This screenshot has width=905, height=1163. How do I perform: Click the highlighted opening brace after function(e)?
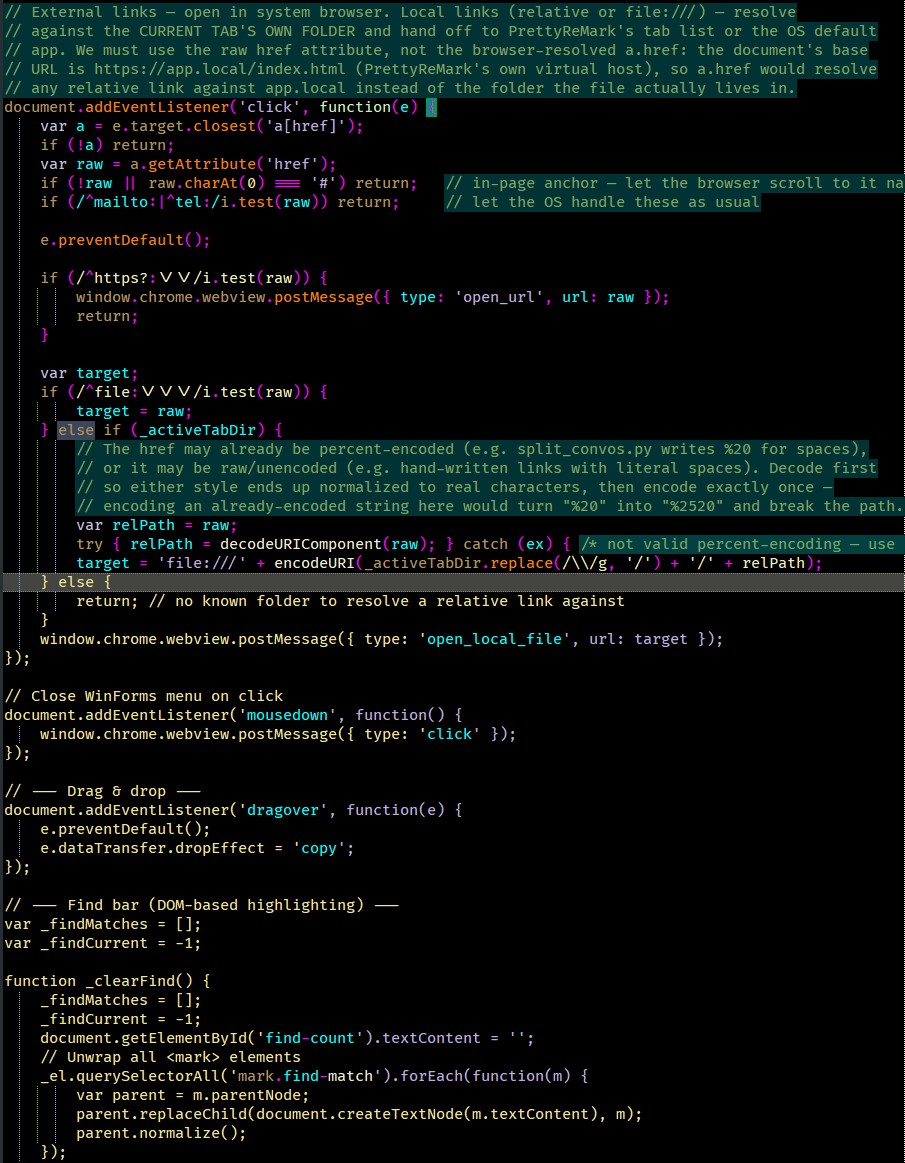(x=432, y=107)
